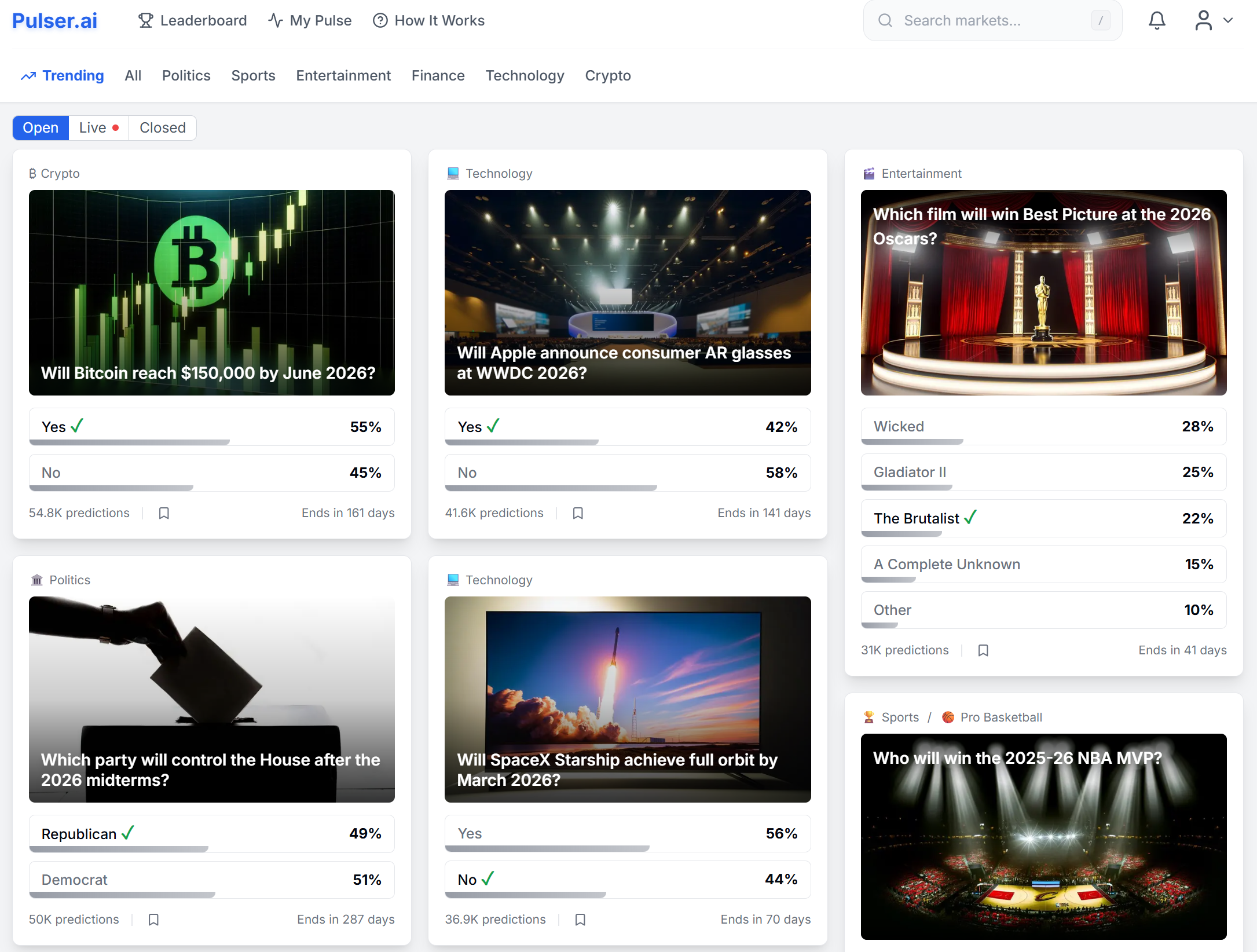Bookmark the SpaceX Starship market
The image size is (1257, 952).
click(x=580, y=920)
